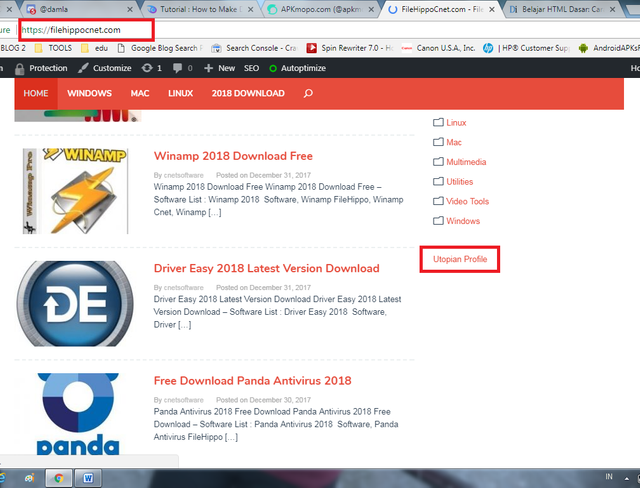Open the edu bookmark folder

coord(94,48)
